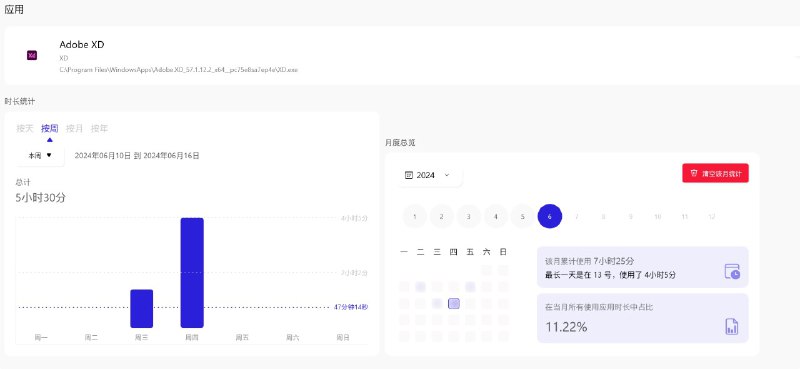The width and height of the screenshot is (800, 369).
Task: Click the 月度总览 heading
Action: coord(400,142)
